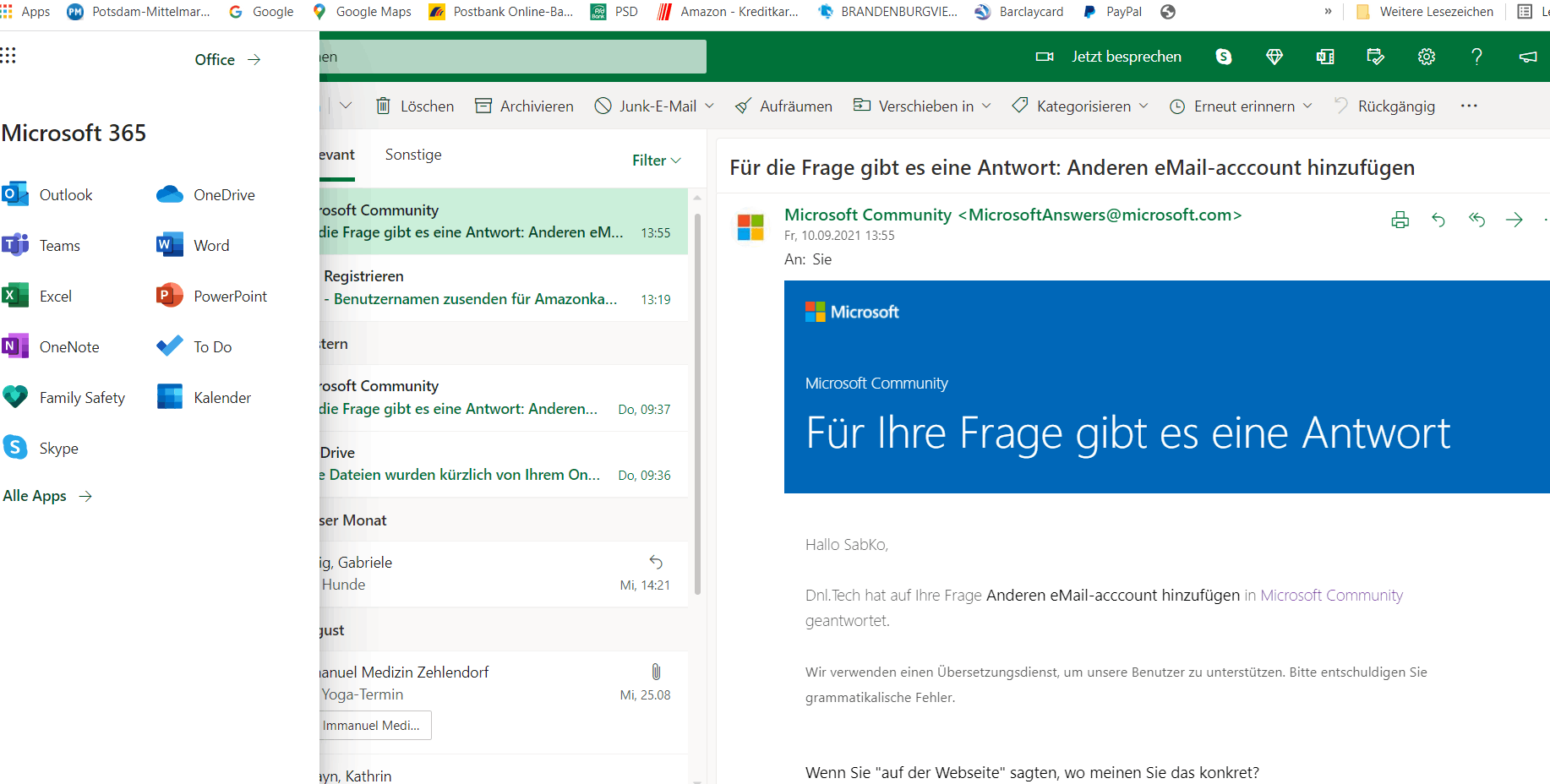The image size is (1550, 784).
Task: Open OneDrive from the app launcher
Action: tap(205, 195)
